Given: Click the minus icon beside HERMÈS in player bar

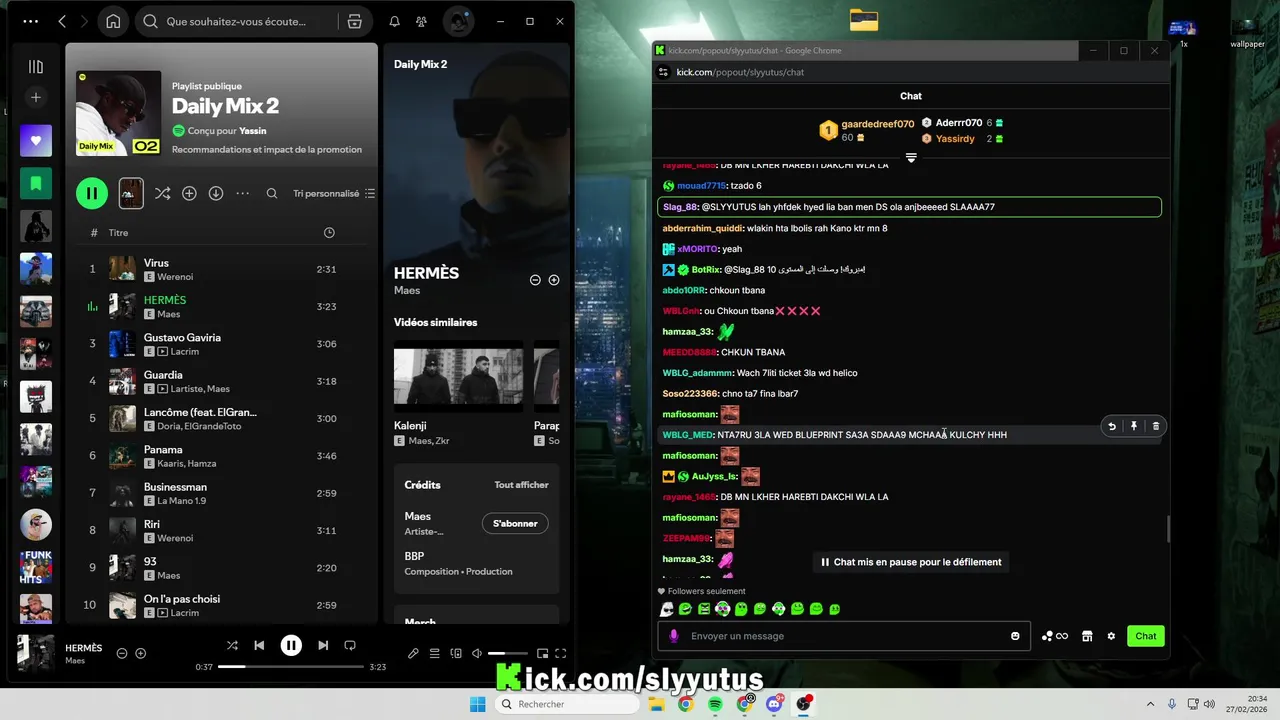Looking at the screenshot, I should click(x=122, y=653).
